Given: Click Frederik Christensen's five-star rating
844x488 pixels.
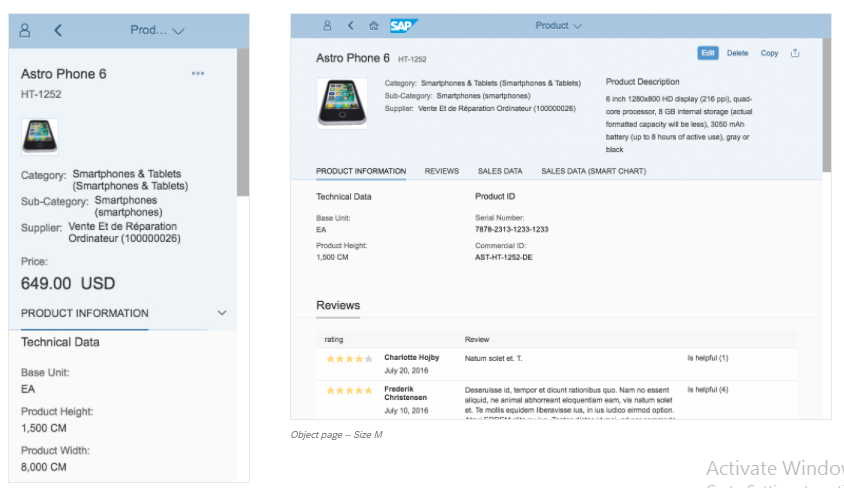Looking at the screenshot, I should click(349, 391).
